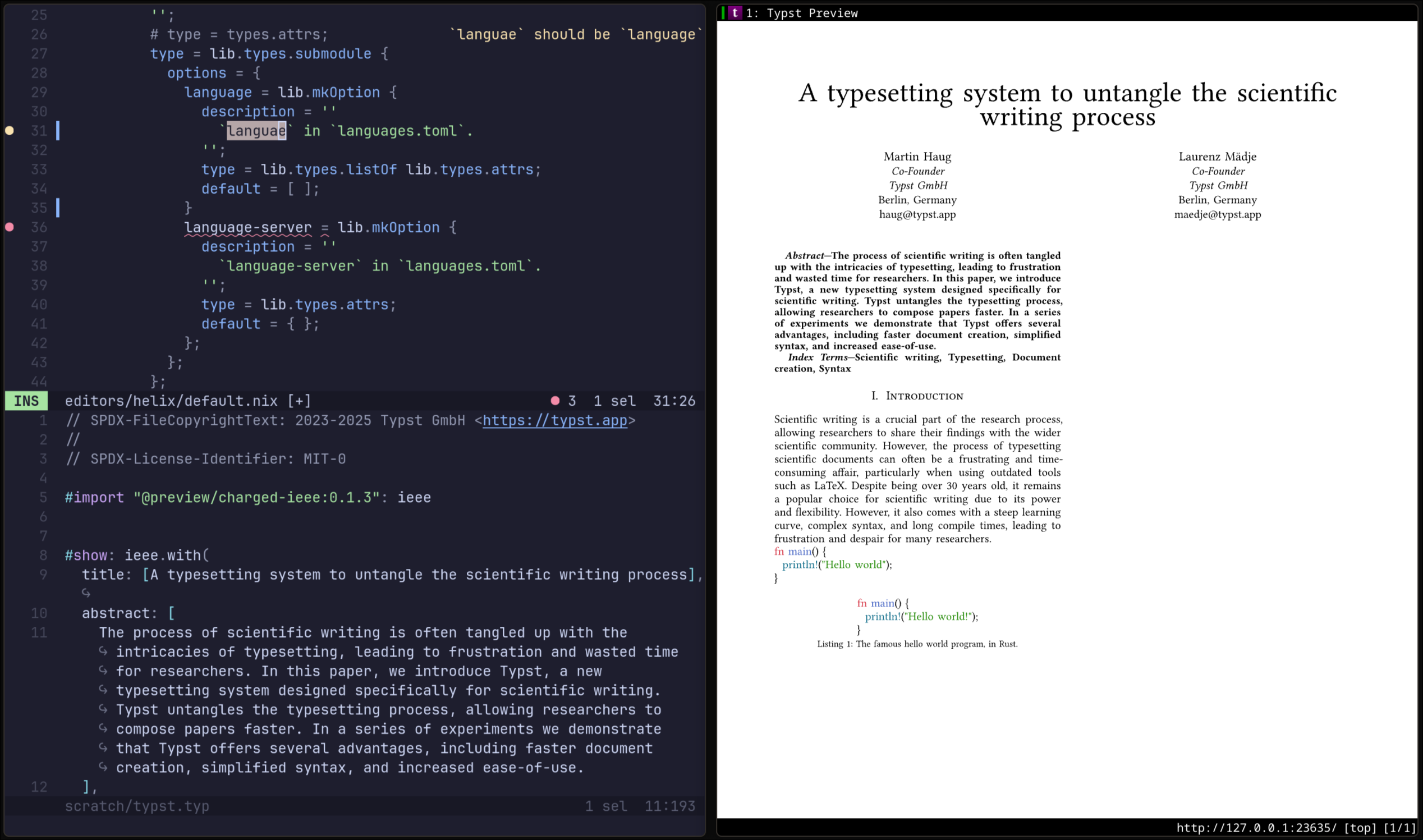Click 'println!("Hello world!");' in the listing
Image resolution: width=1423 pixels, height=840 pixels.
click(x=921, y=617)
